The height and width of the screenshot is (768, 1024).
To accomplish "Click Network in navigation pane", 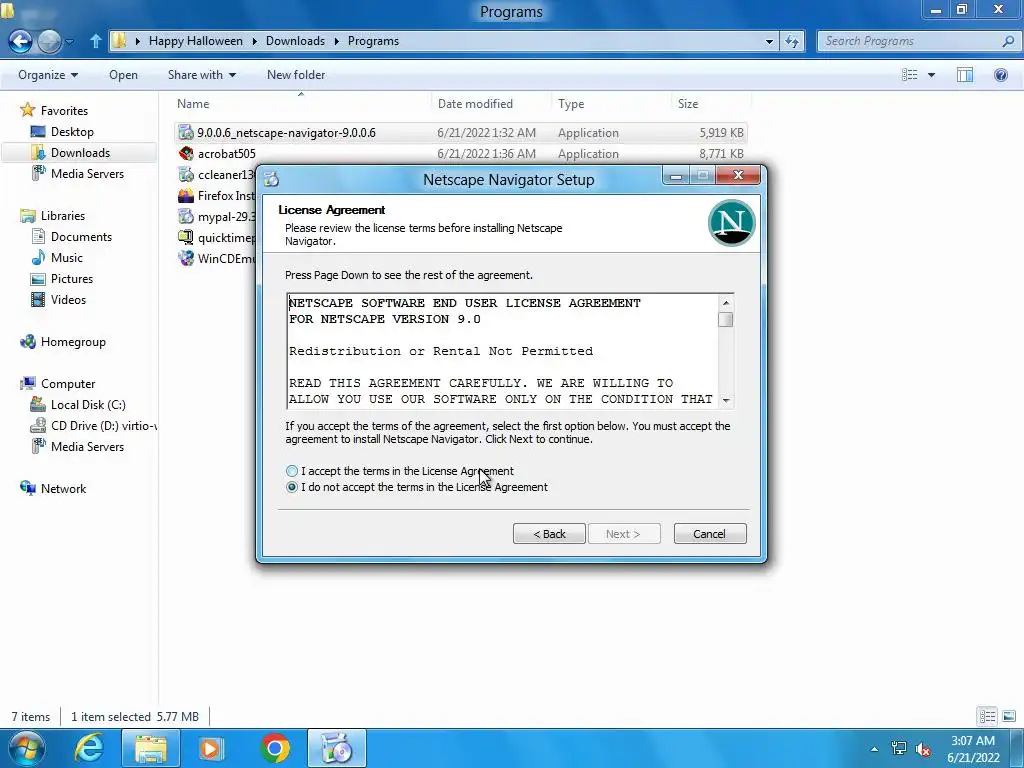I will point(63,488).
